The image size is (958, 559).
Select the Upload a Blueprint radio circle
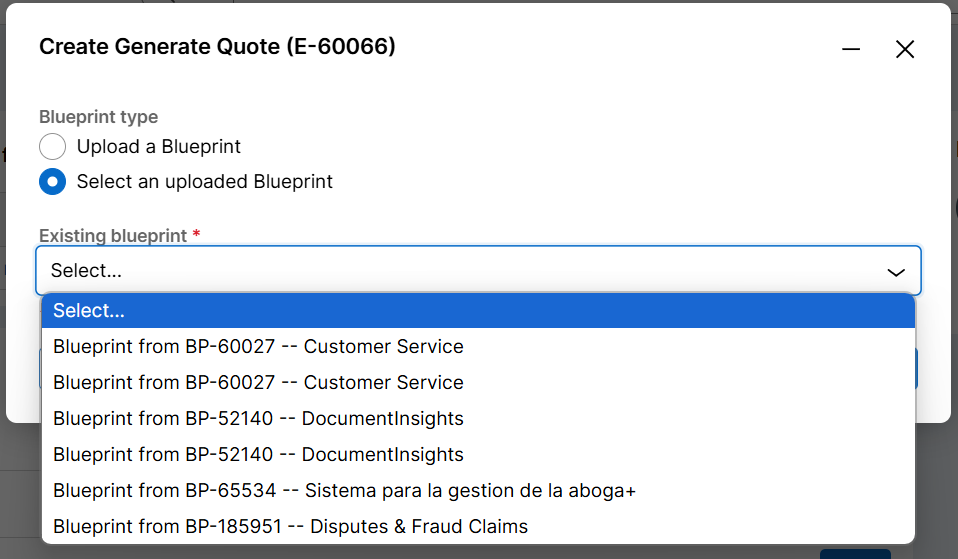pyautogui.click(x=52, y=147)
